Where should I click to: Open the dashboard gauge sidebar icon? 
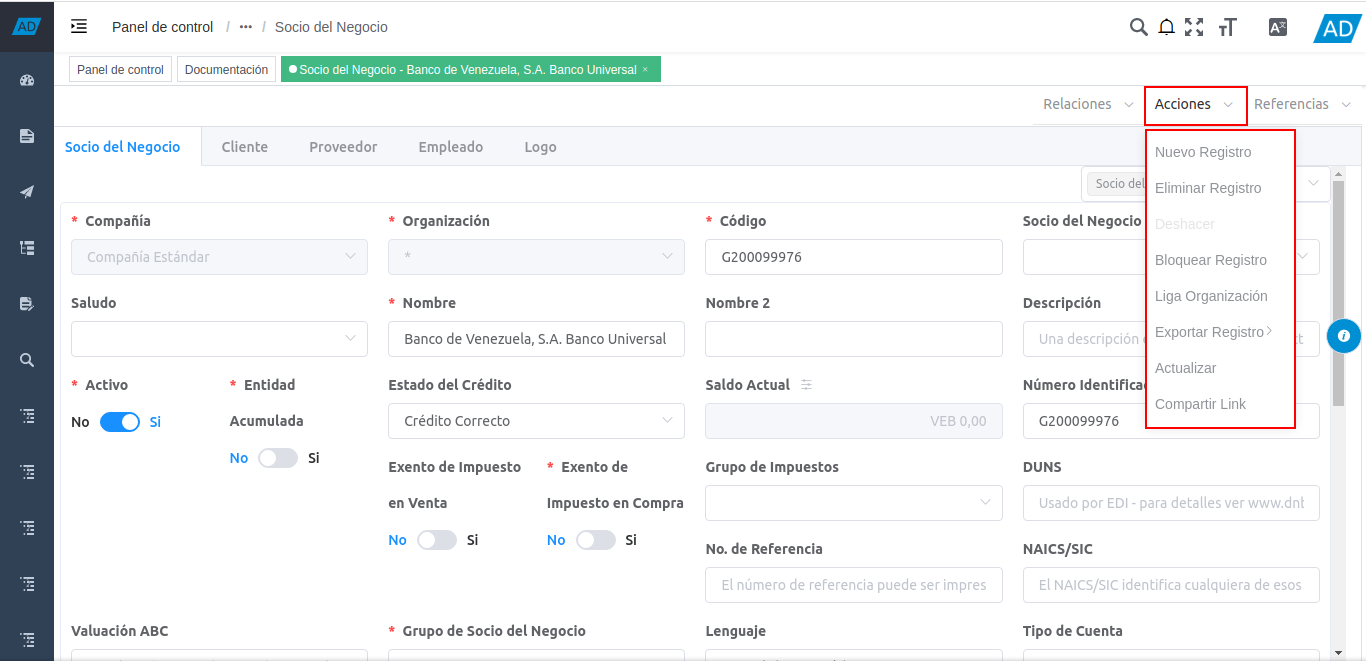[x=27, y=80]
